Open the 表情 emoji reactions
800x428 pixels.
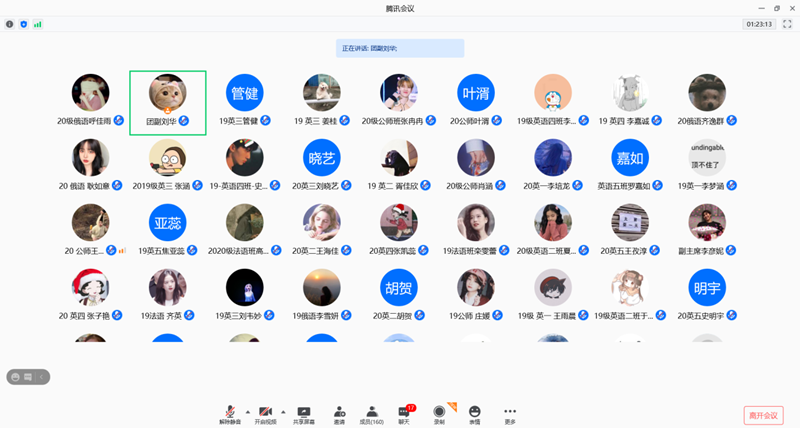474,413
